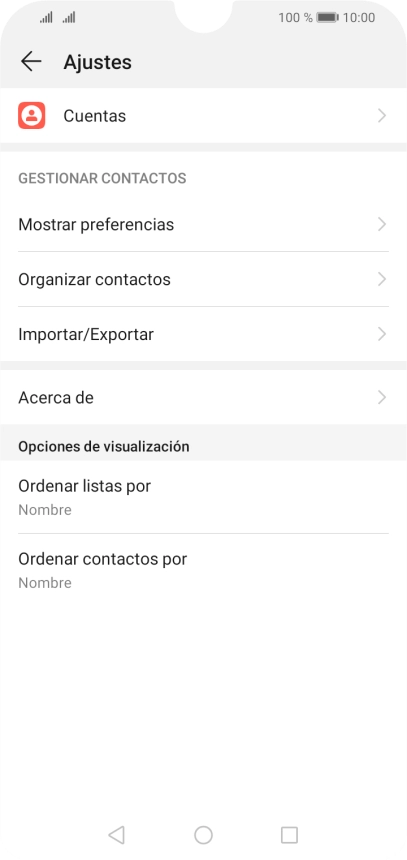Screen dimensions: 407x860
Task: Open Mostrar preferencias via its chevron
Action: click(x=382, y=224)
